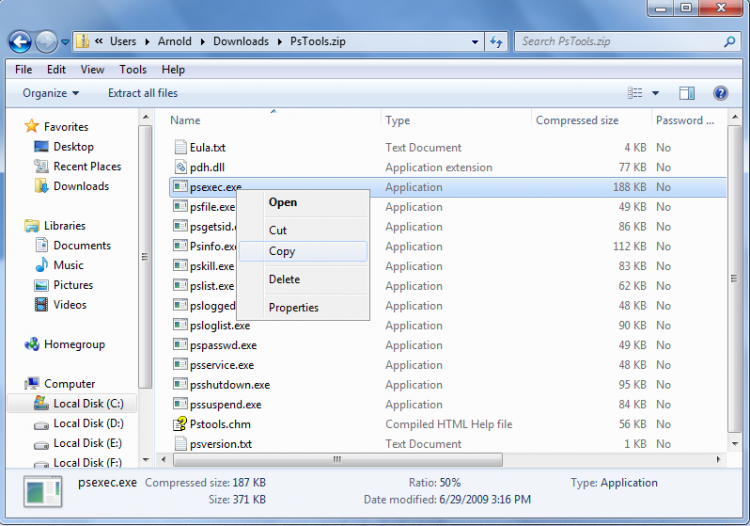Open the recent pages dropdown arrow
Screen dimensions: 750x526
pos(65,42)
